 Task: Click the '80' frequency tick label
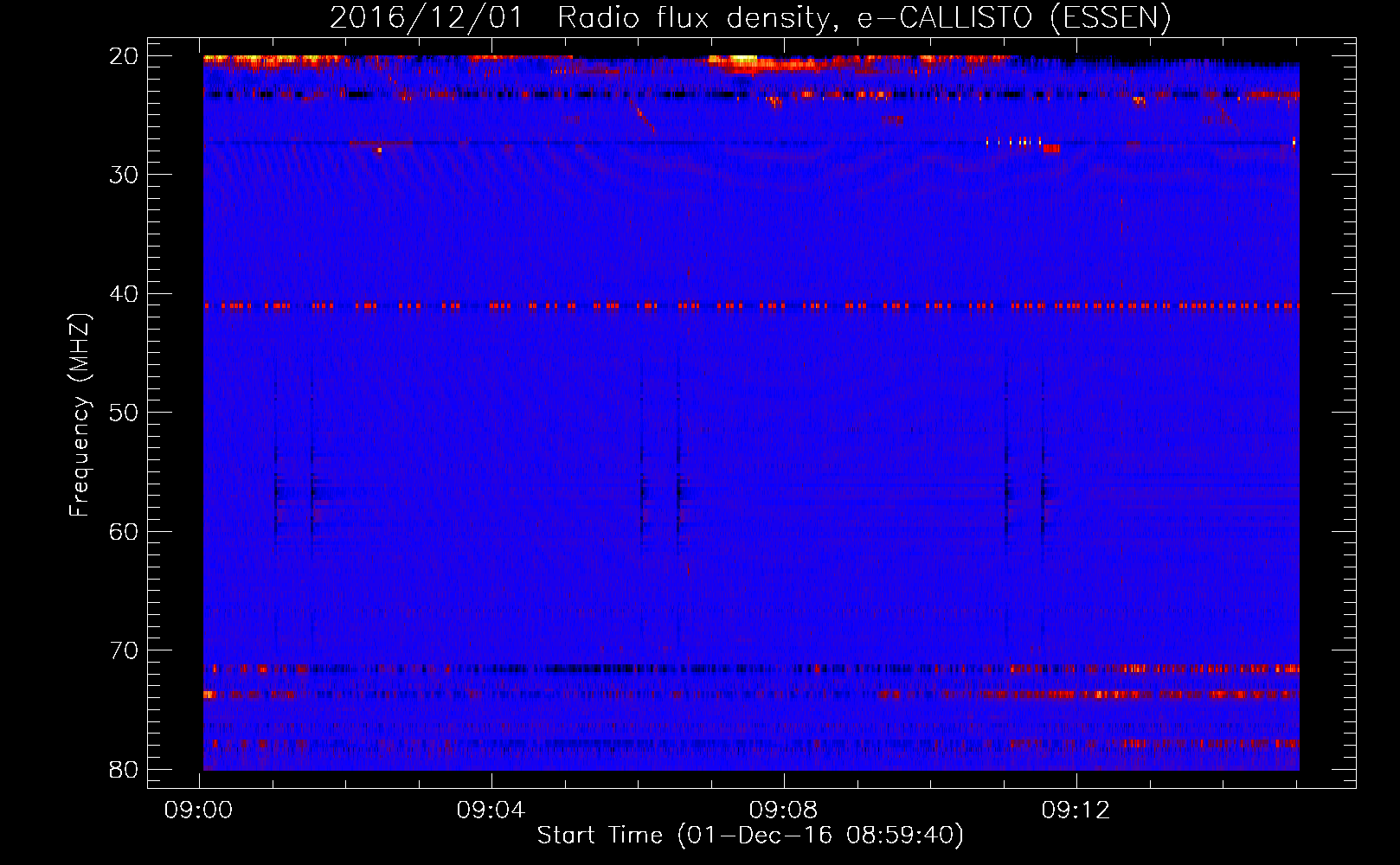pyautogui.click(x=124, y=769)
